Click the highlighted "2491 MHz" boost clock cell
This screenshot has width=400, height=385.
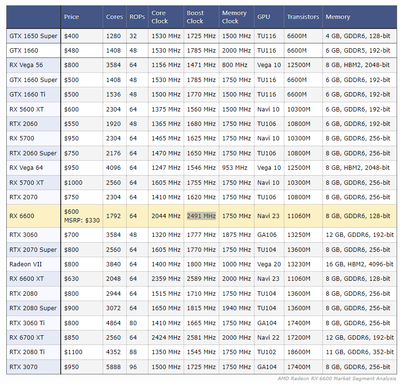tap(201, 216)
